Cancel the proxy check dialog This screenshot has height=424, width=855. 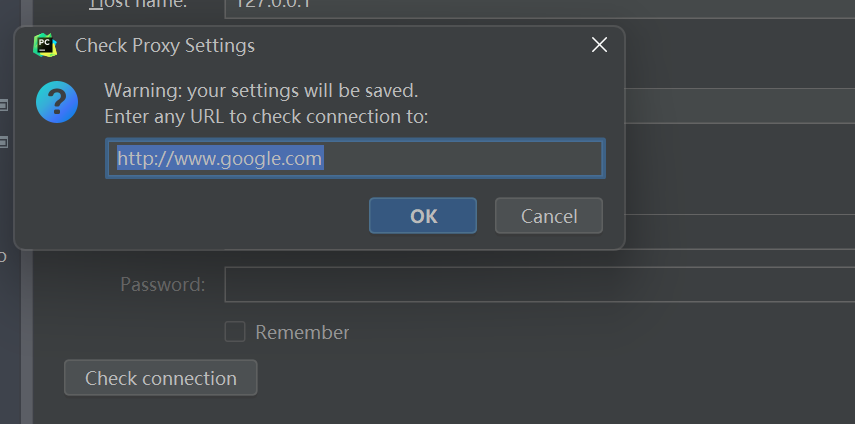549,216
